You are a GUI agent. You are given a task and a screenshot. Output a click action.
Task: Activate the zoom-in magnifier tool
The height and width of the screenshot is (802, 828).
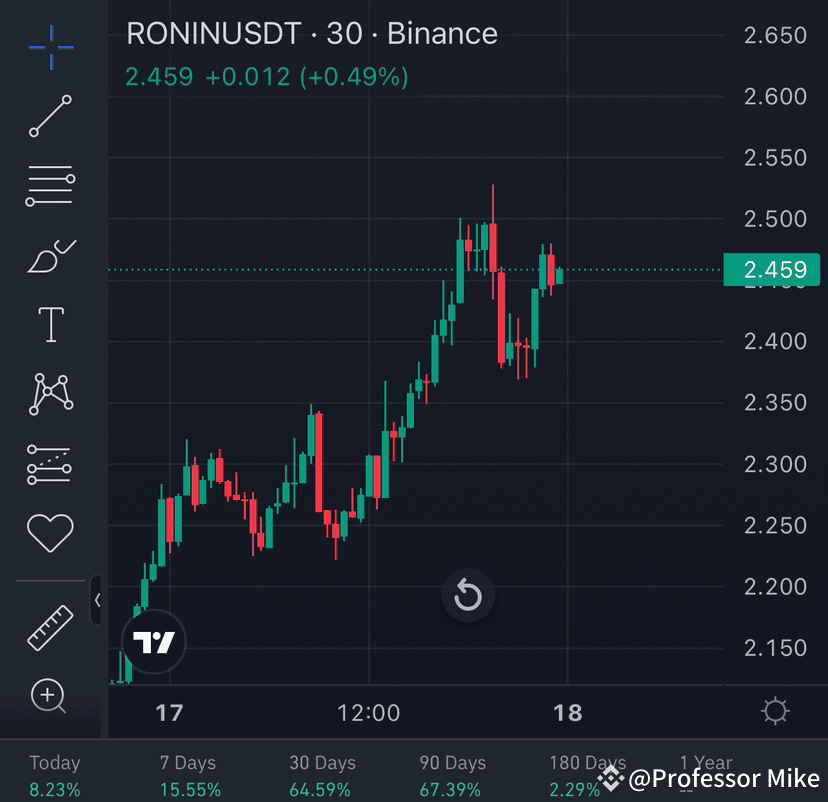click(x=50, y=696)
